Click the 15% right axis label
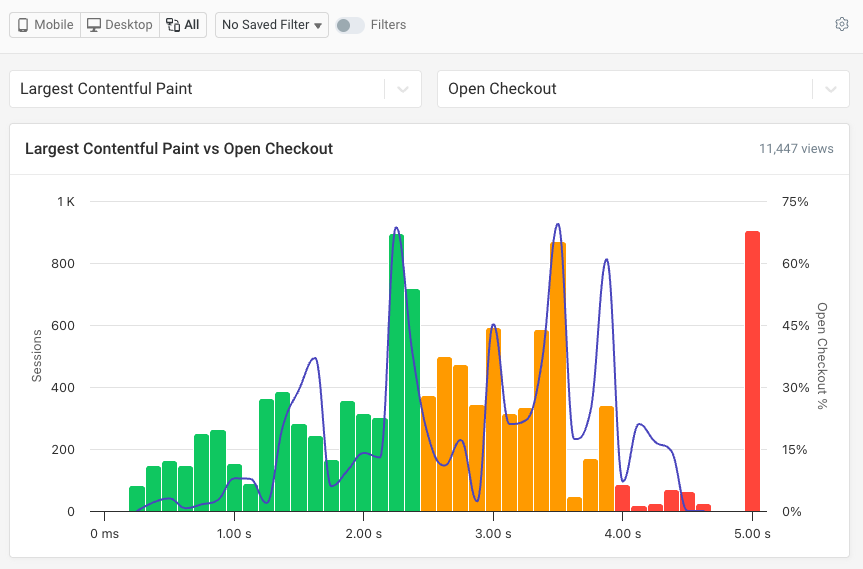 [x=795, y=450]
